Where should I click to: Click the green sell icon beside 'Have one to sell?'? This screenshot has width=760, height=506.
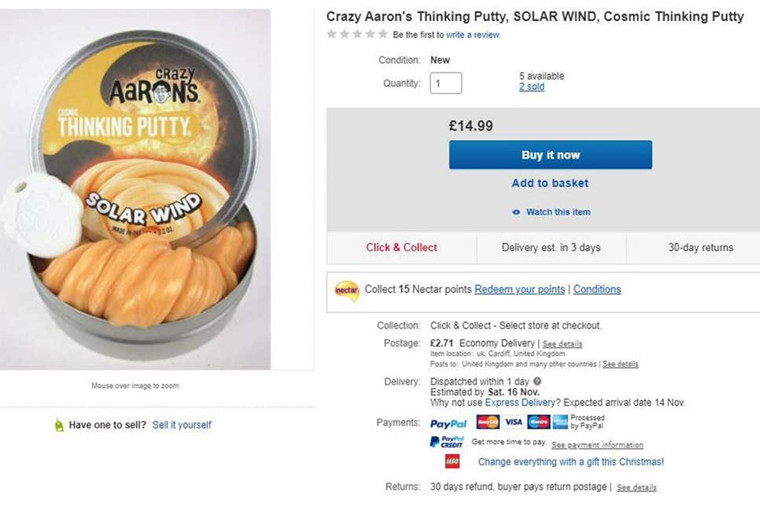point(59,425)
